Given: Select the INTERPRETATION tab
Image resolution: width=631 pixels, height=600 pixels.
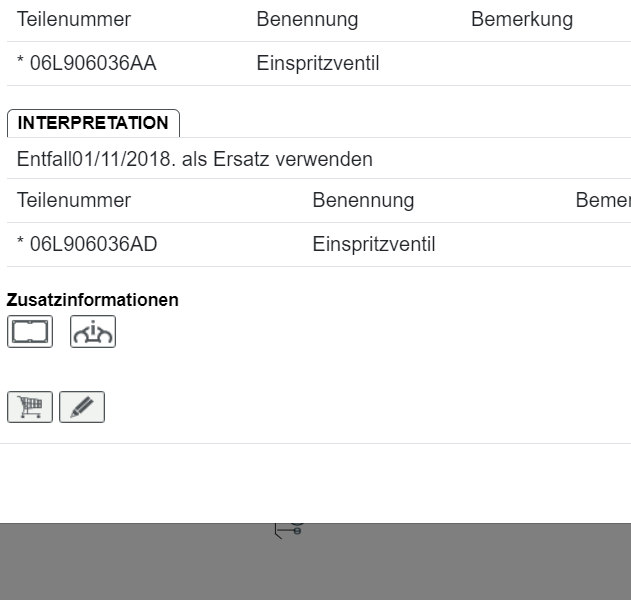Looking at the screenshot, I should [93, 123].
